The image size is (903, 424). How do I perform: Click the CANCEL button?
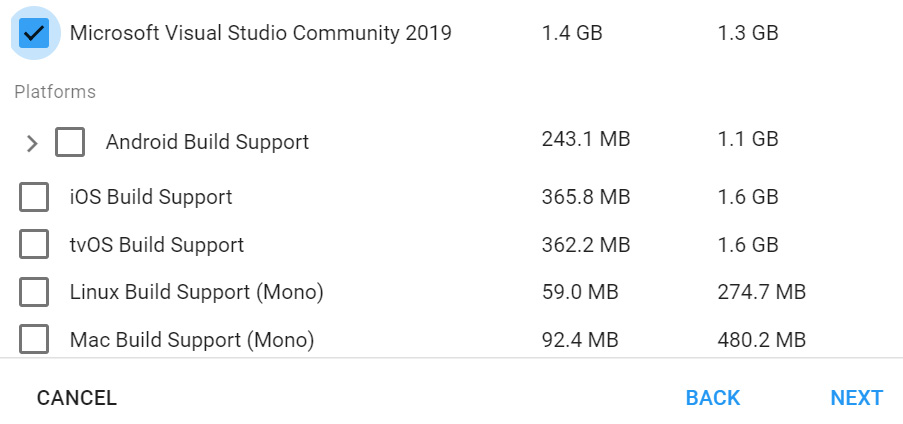coord(77,398)
